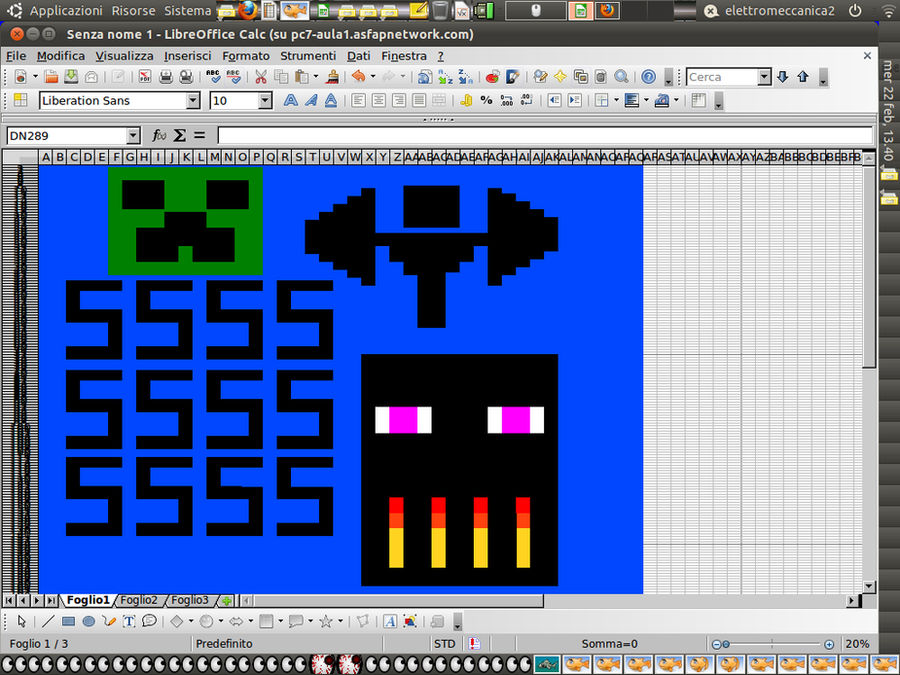Click the Cerca search field
This screenshot has height=675, width=900.
pos(722,77)
